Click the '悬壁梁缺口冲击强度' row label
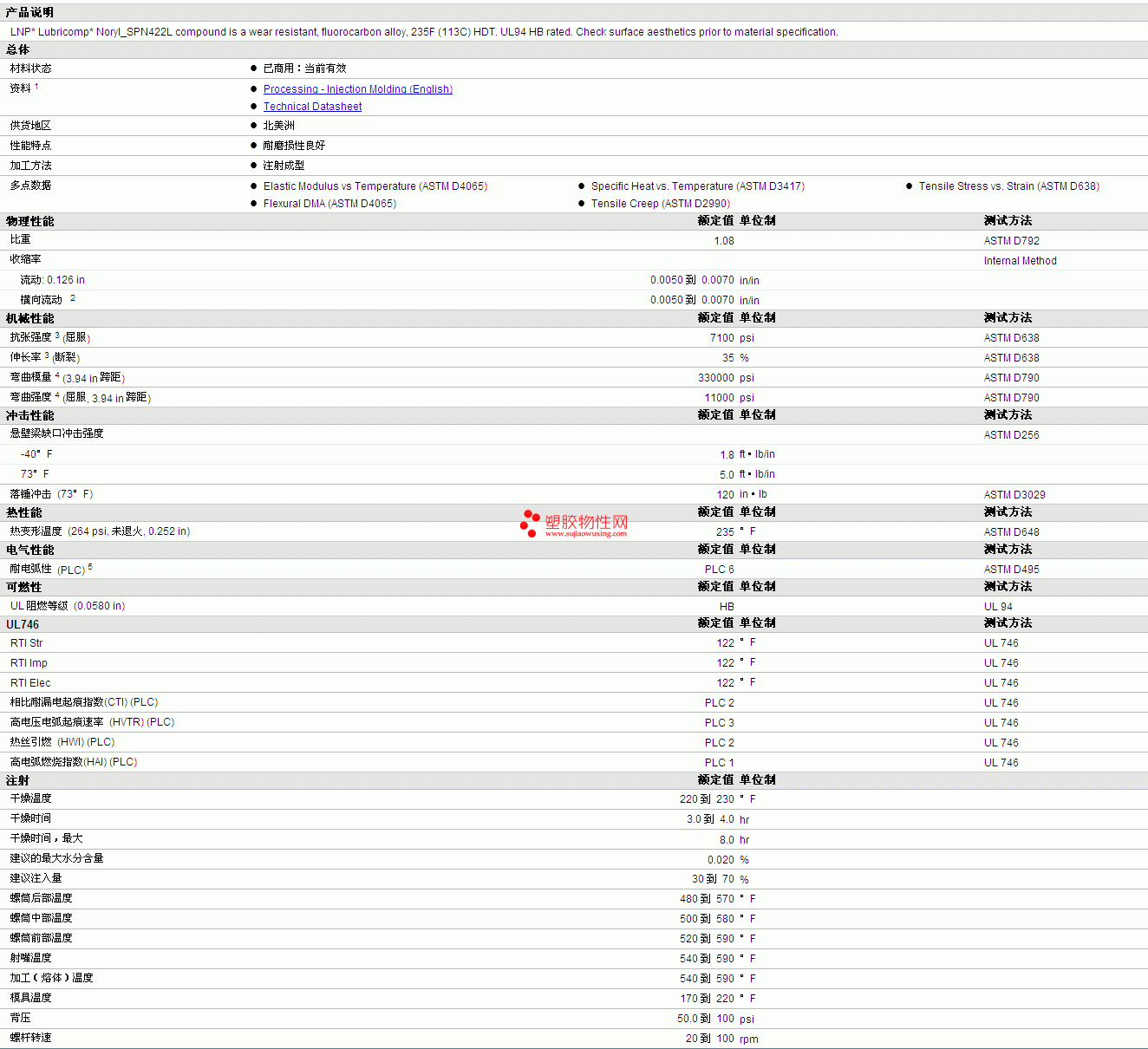This screenshot has width=1148, height=1049. [x=57, y=433]
